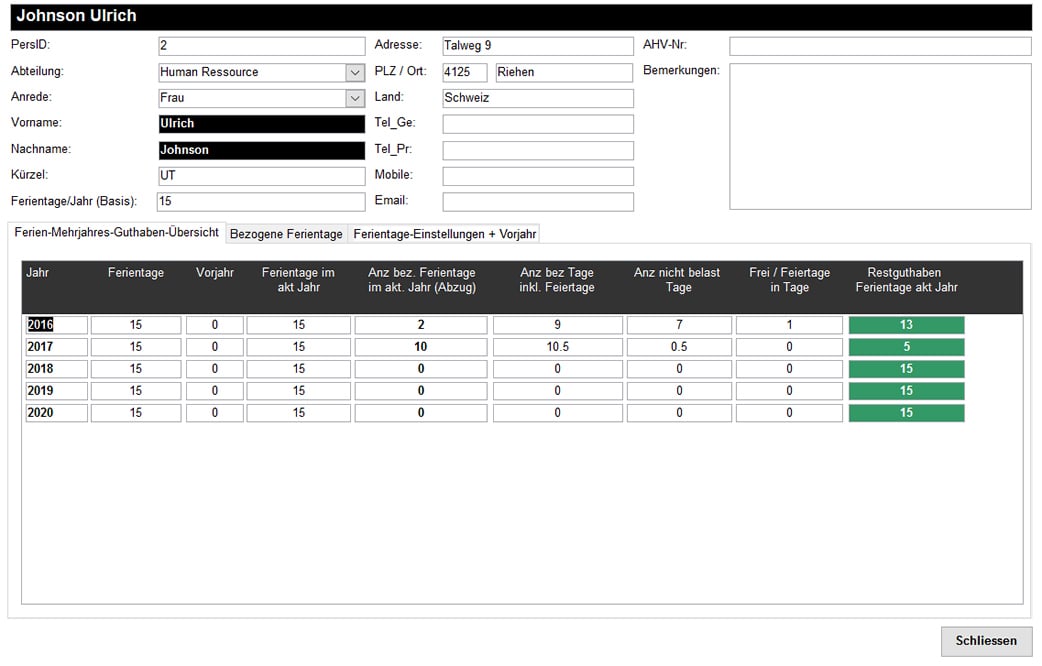Expand the Anrede dropdown arrow
This screenshot has height=666, width=1042.
(x=355, y=98)
